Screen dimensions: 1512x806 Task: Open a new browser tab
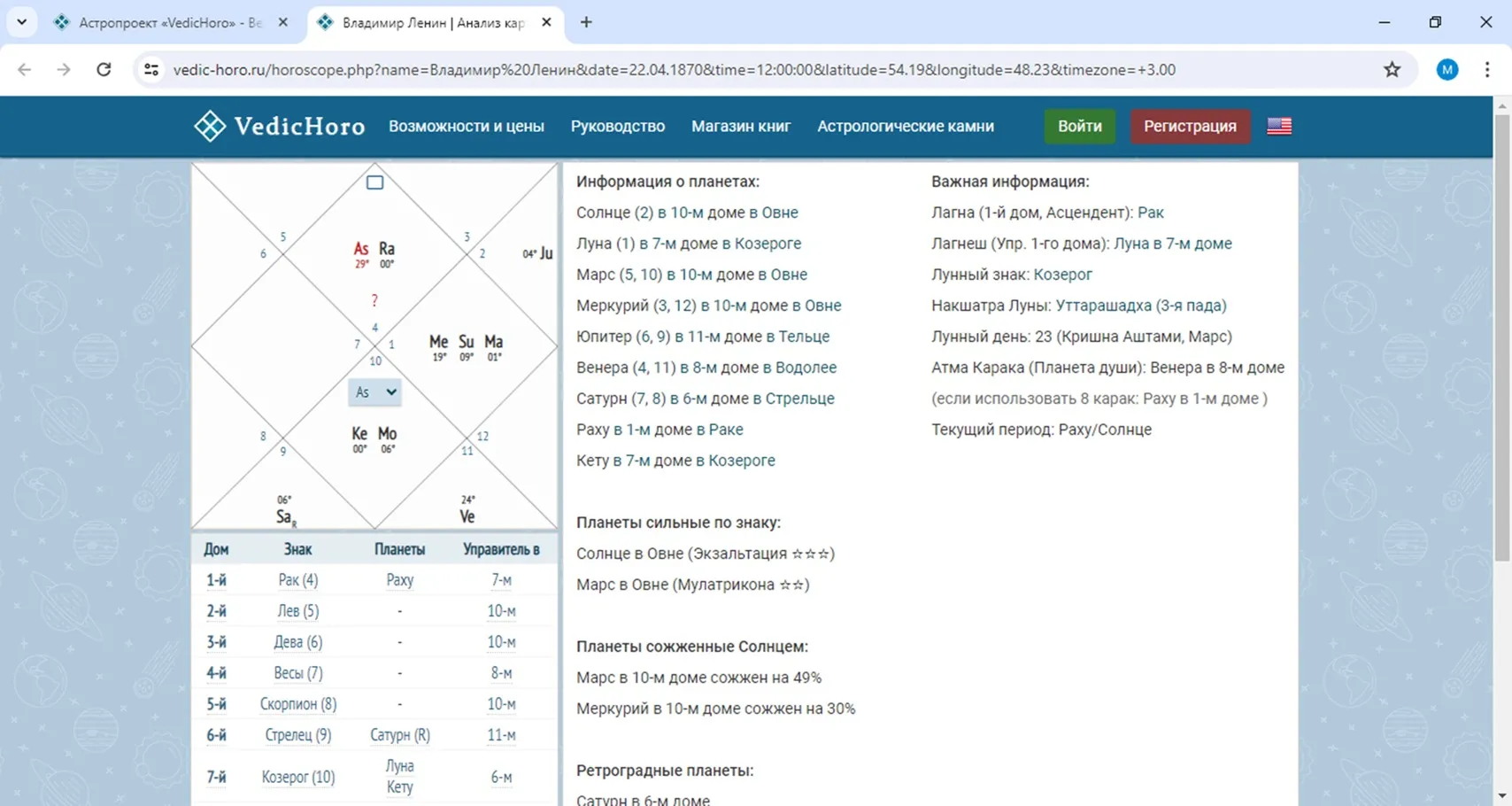(586, 22)
